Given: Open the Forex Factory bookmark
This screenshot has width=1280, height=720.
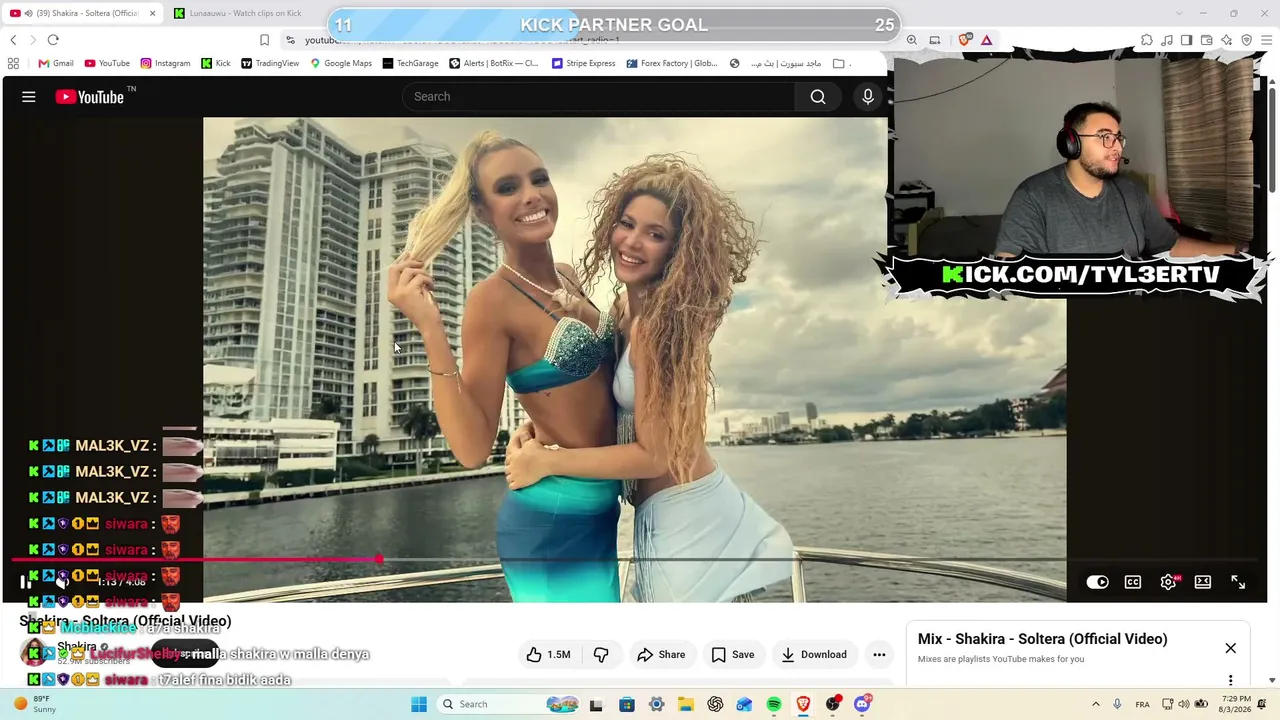Looking at the screenshot, I should coord(672,63).
